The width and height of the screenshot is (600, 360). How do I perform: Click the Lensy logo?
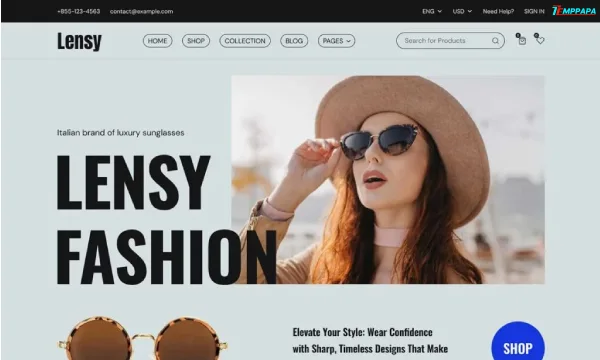(79, 41)
